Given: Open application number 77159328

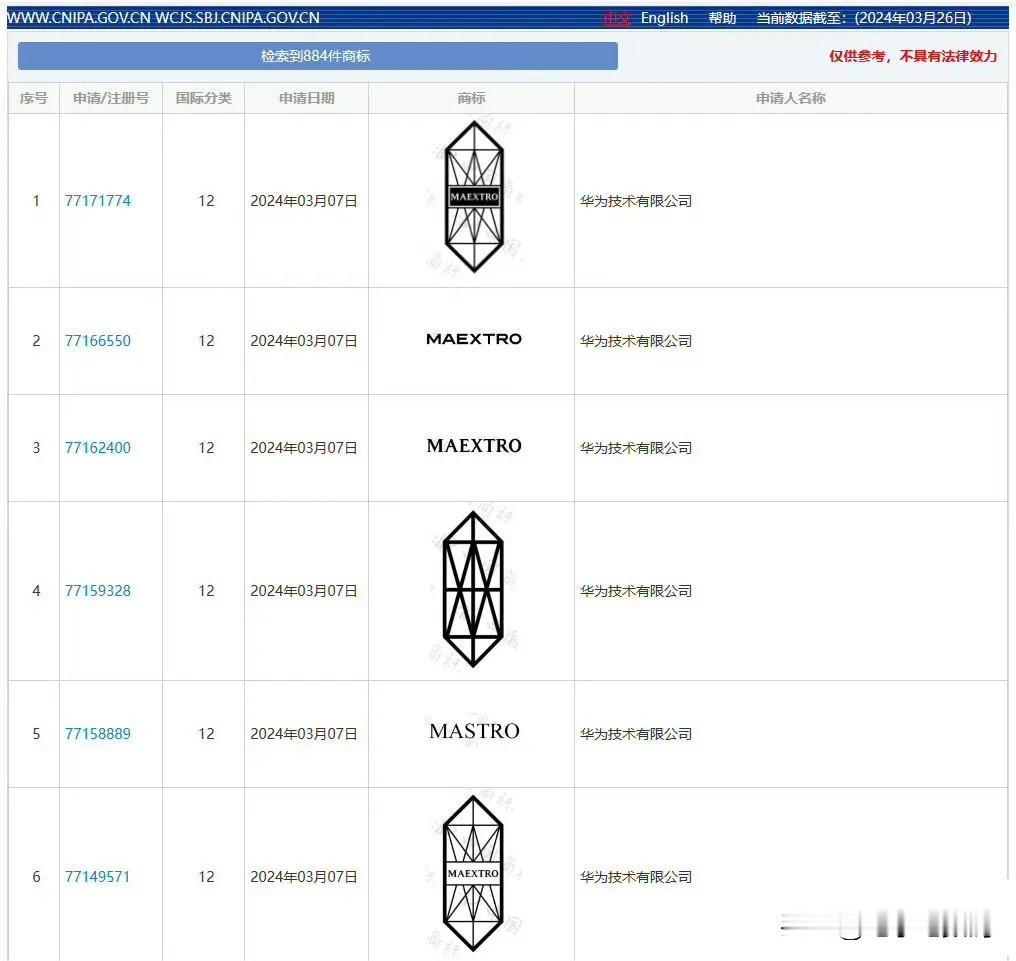Looking at the screenshot, I should (98, 591).
